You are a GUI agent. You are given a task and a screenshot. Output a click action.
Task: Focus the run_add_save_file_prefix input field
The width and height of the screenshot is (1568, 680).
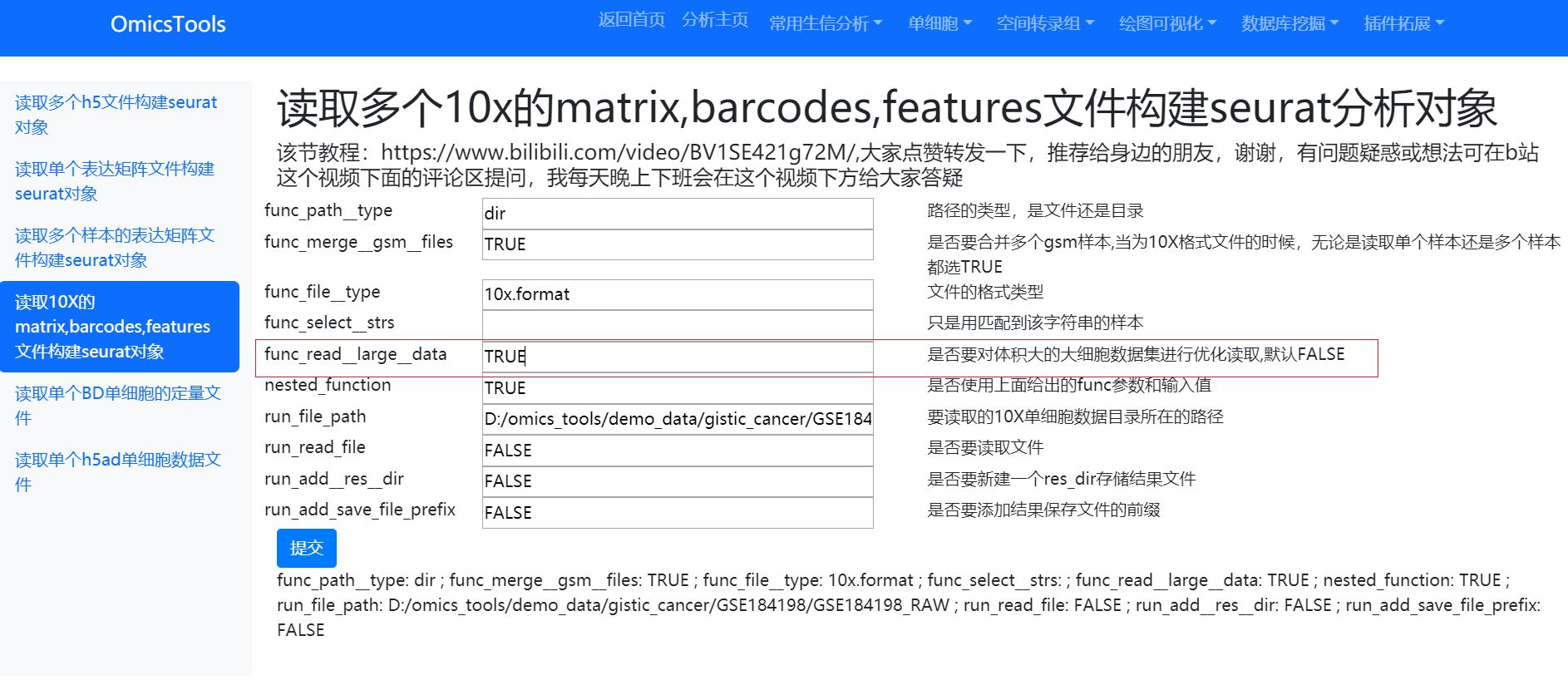pyautogui.click(x=678, y=513)
